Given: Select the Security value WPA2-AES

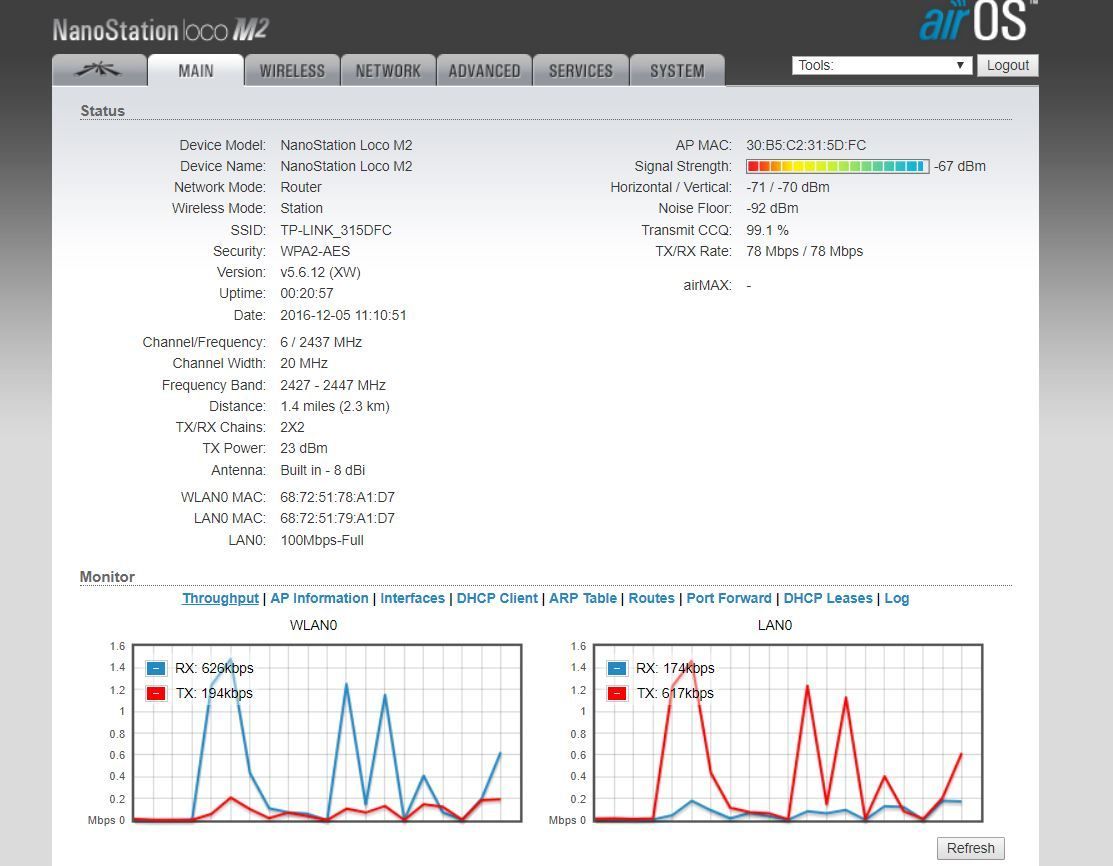Looking at the screenshot, I should click(x=315, y=251).
